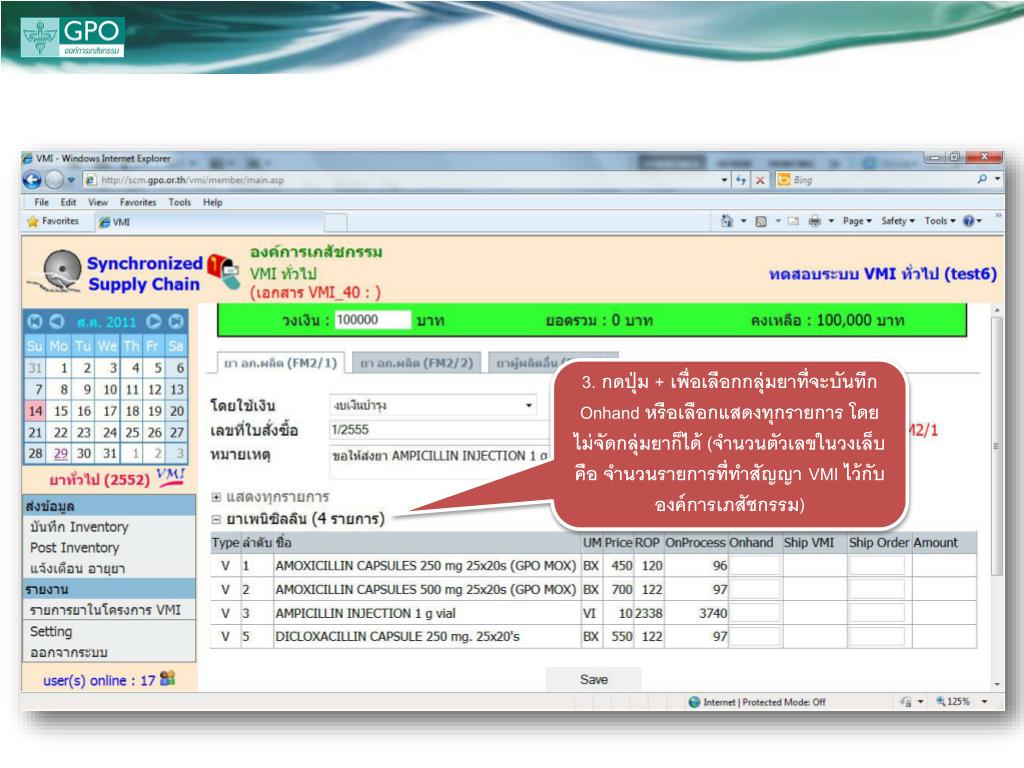Open Favorites center with the star icon
1024x768 pixels.
33,221
